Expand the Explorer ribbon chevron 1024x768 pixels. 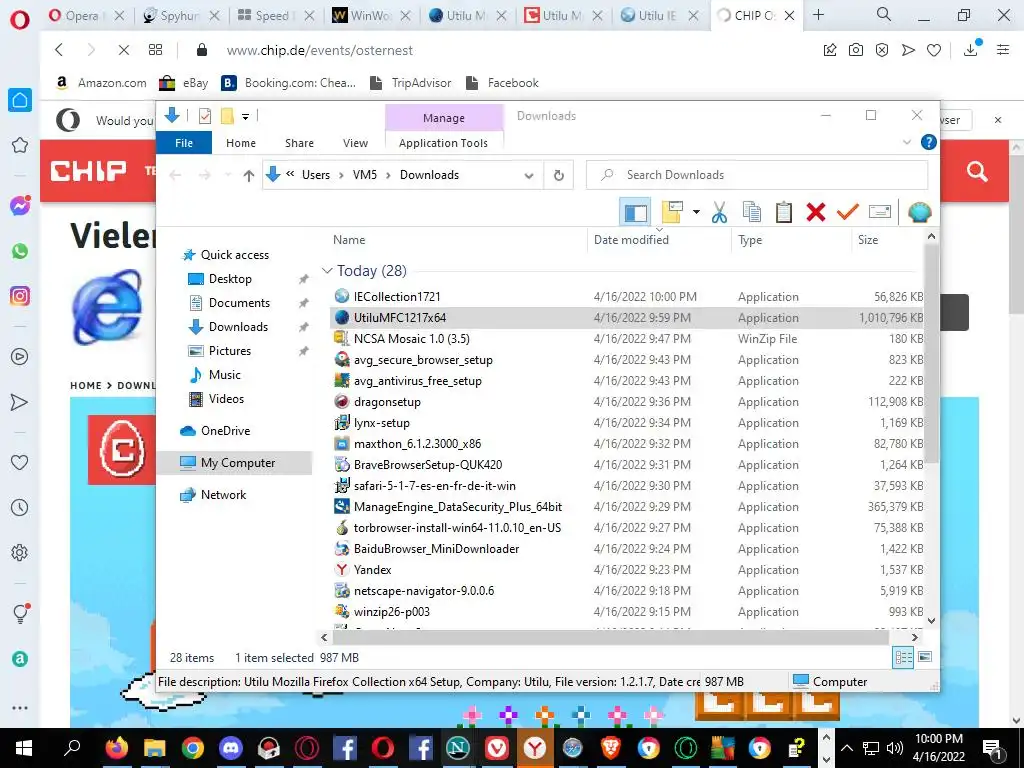[906, 142]
